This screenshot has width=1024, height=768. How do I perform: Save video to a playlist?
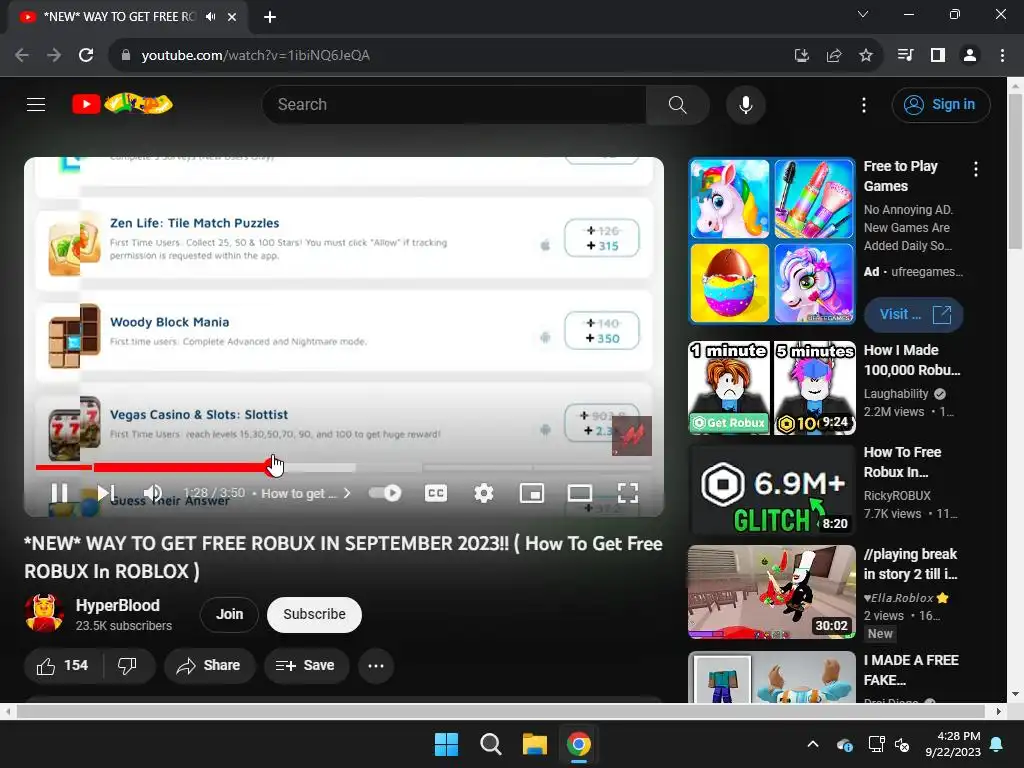tap(306, 665)
